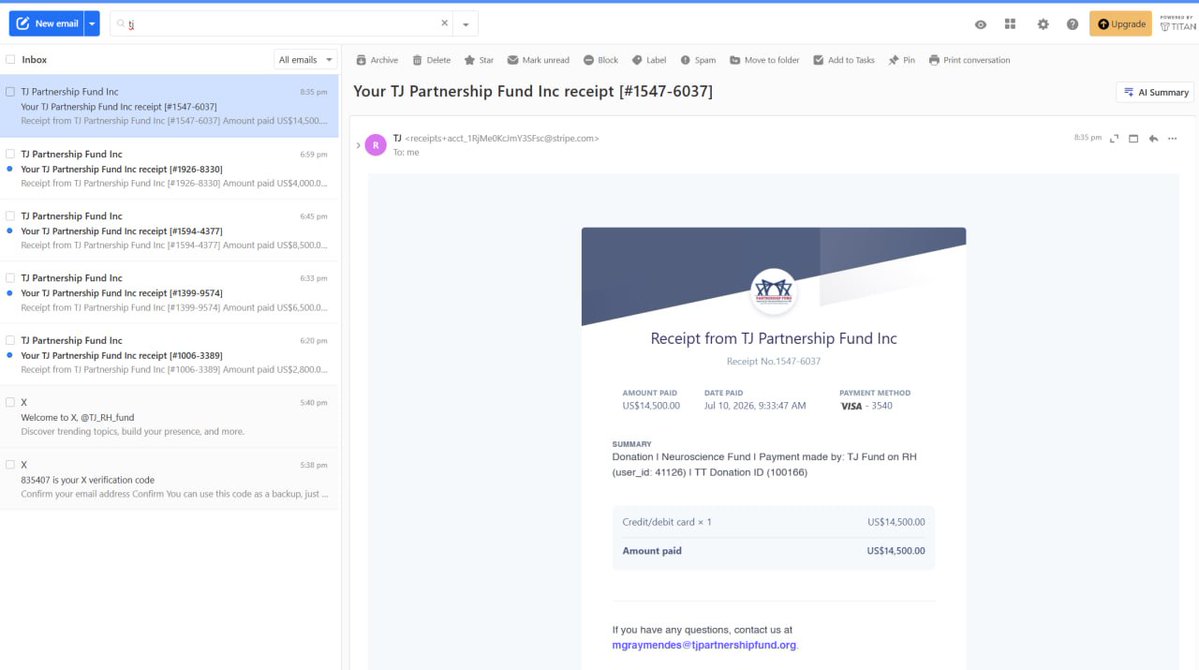
Task: Open the receipt #1399-9574 email
Action: (170, 292)
